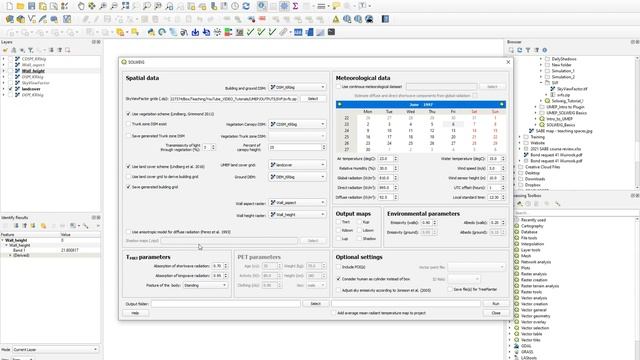This screenshot has height=360, width=640.
Task: Enable Use continuous meteorological dataset
Action: 338,87
